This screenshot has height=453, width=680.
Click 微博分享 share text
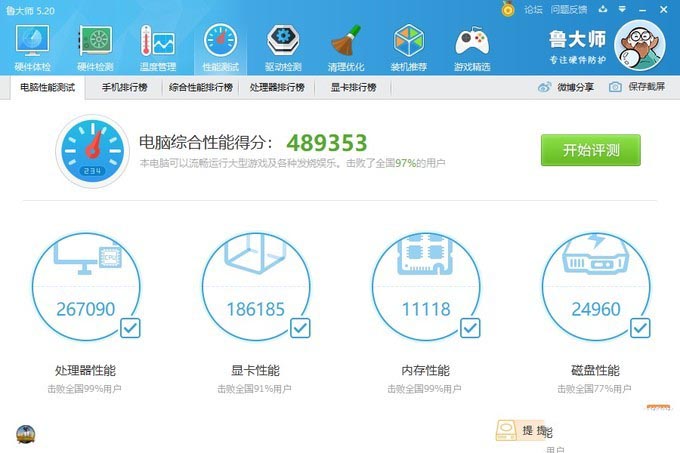575,87
